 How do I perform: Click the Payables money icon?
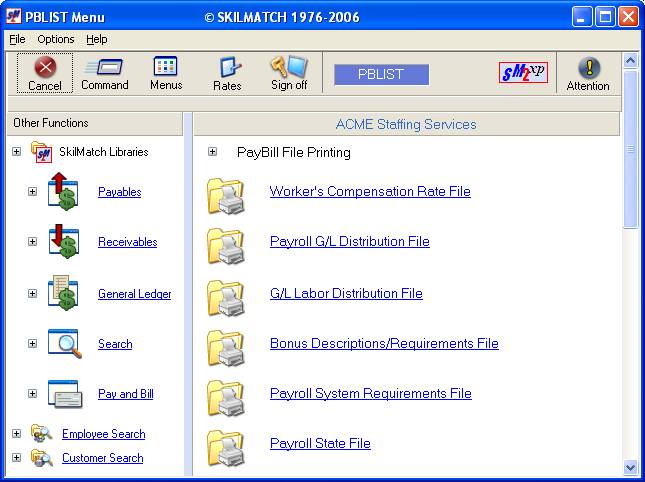pyautogui.click(x=63, y=191)
